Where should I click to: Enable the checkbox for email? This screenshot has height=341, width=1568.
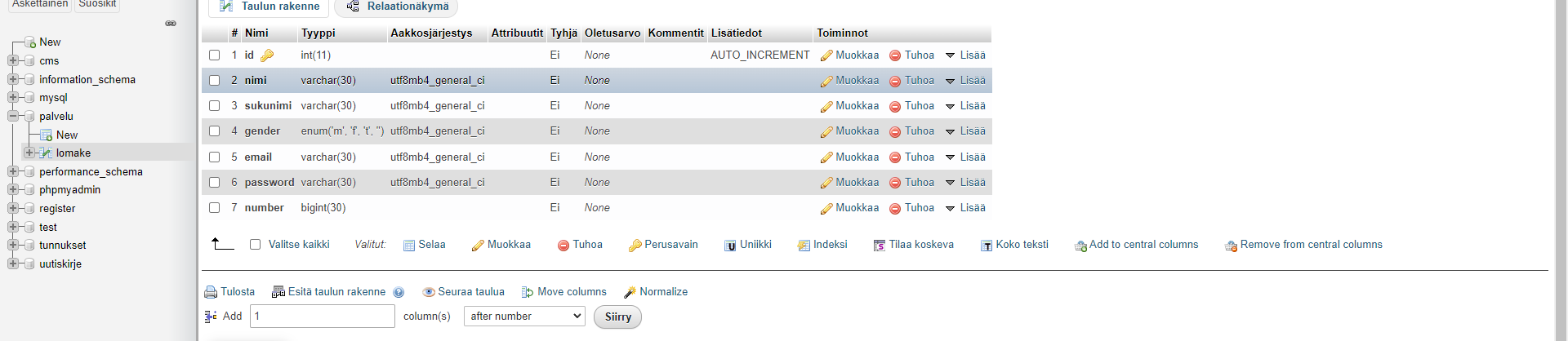point(214,157)
